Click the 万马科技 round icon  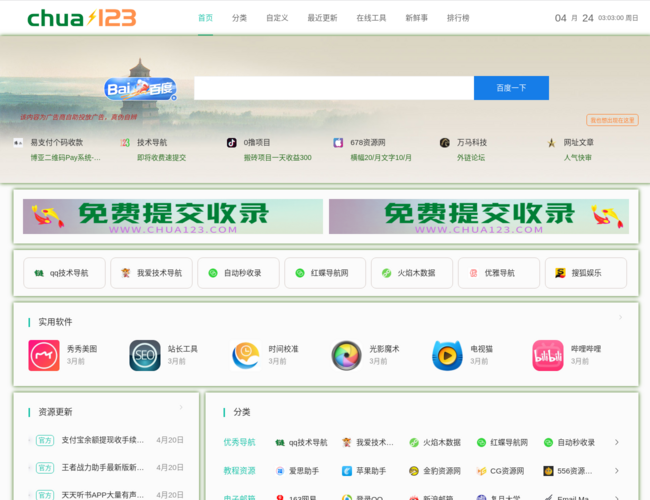click(x=445, y=143)
